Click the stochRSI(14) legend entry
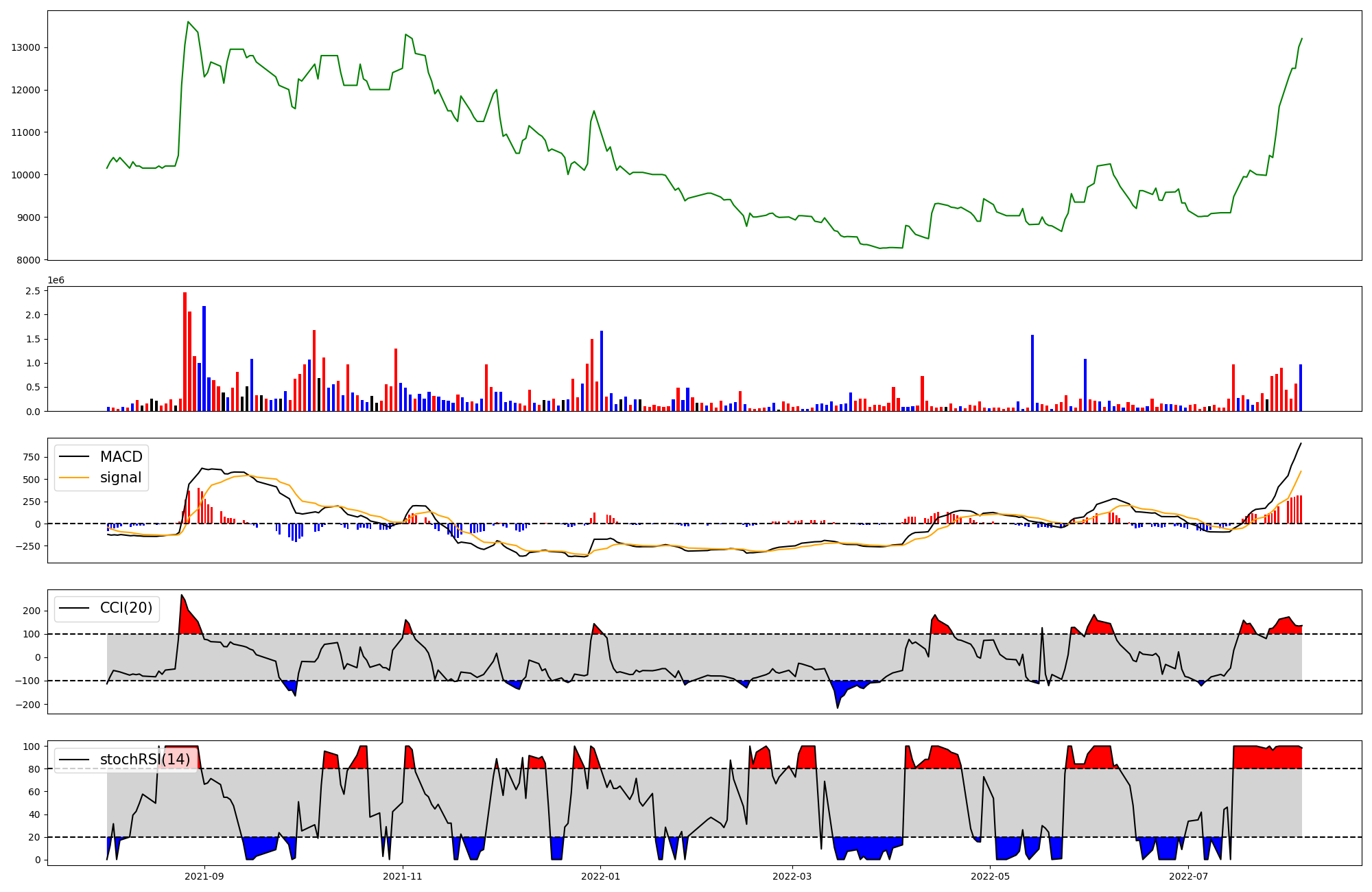Image resolution: width=1372 pixels, height=892 pixels. pyautogui.click(x=145, y=760)
